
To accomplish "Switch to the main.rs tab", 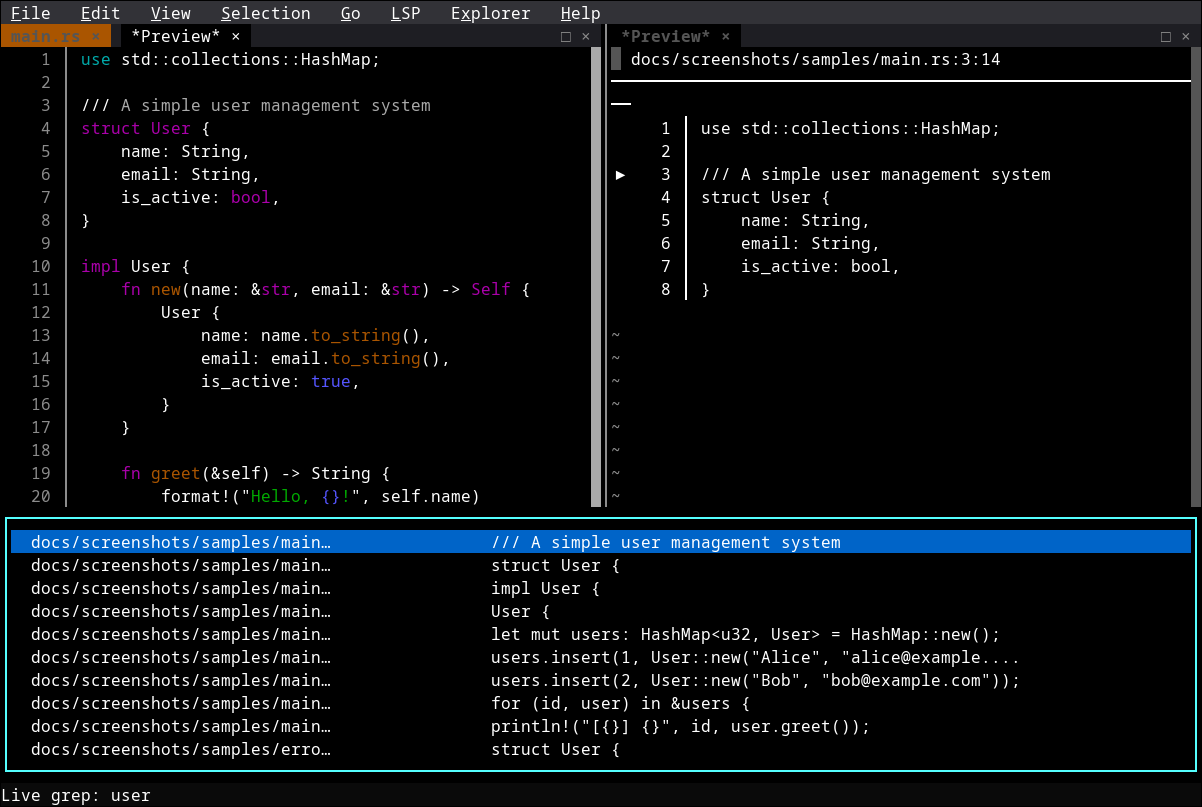I will (45, 35).
